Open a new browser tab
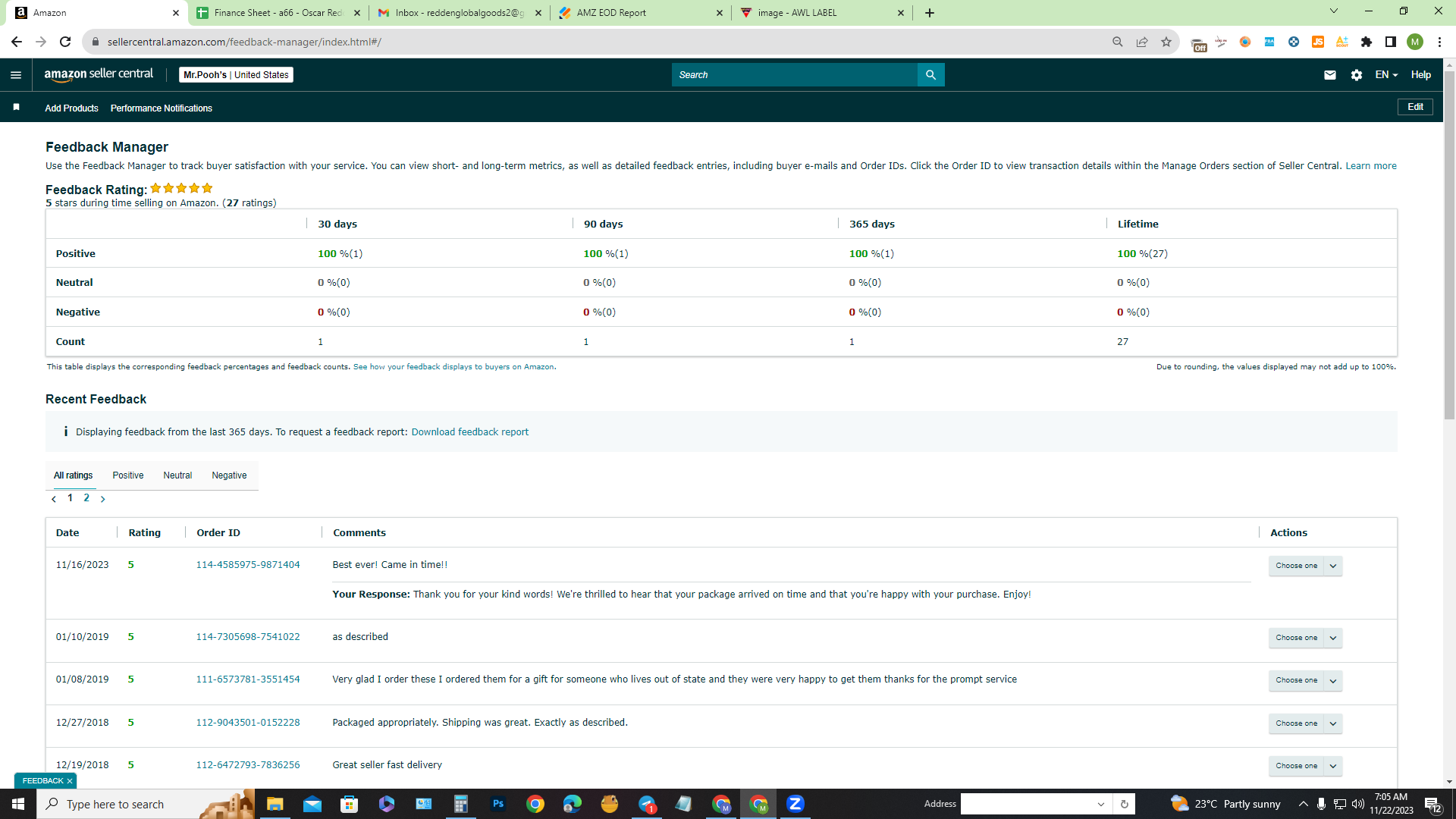Screen dimensions: 1456x819 pos(930,13)
